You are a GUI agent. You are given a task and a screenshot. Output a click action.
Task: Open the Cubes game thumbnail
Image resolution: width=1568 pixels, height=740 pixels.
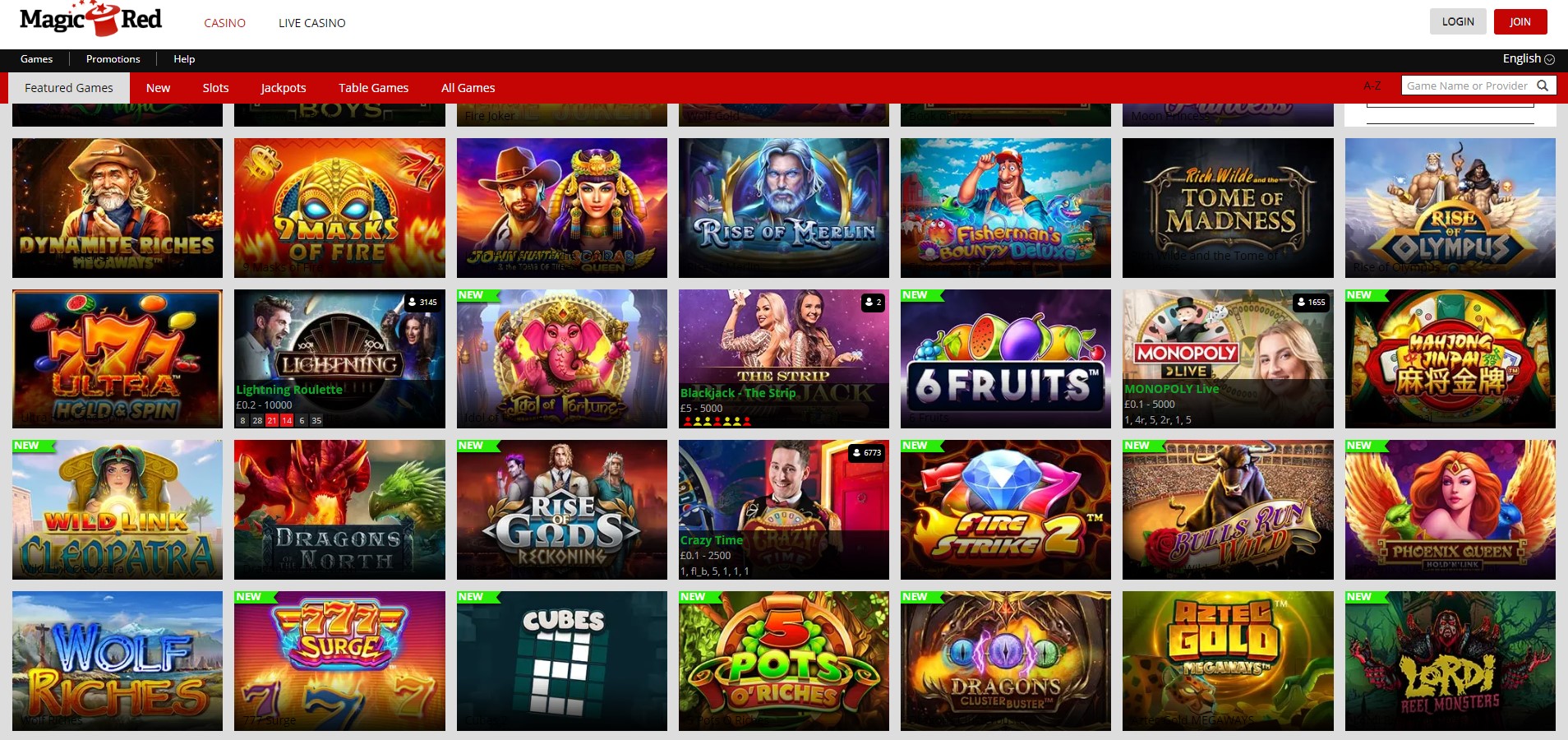(562, 661)
